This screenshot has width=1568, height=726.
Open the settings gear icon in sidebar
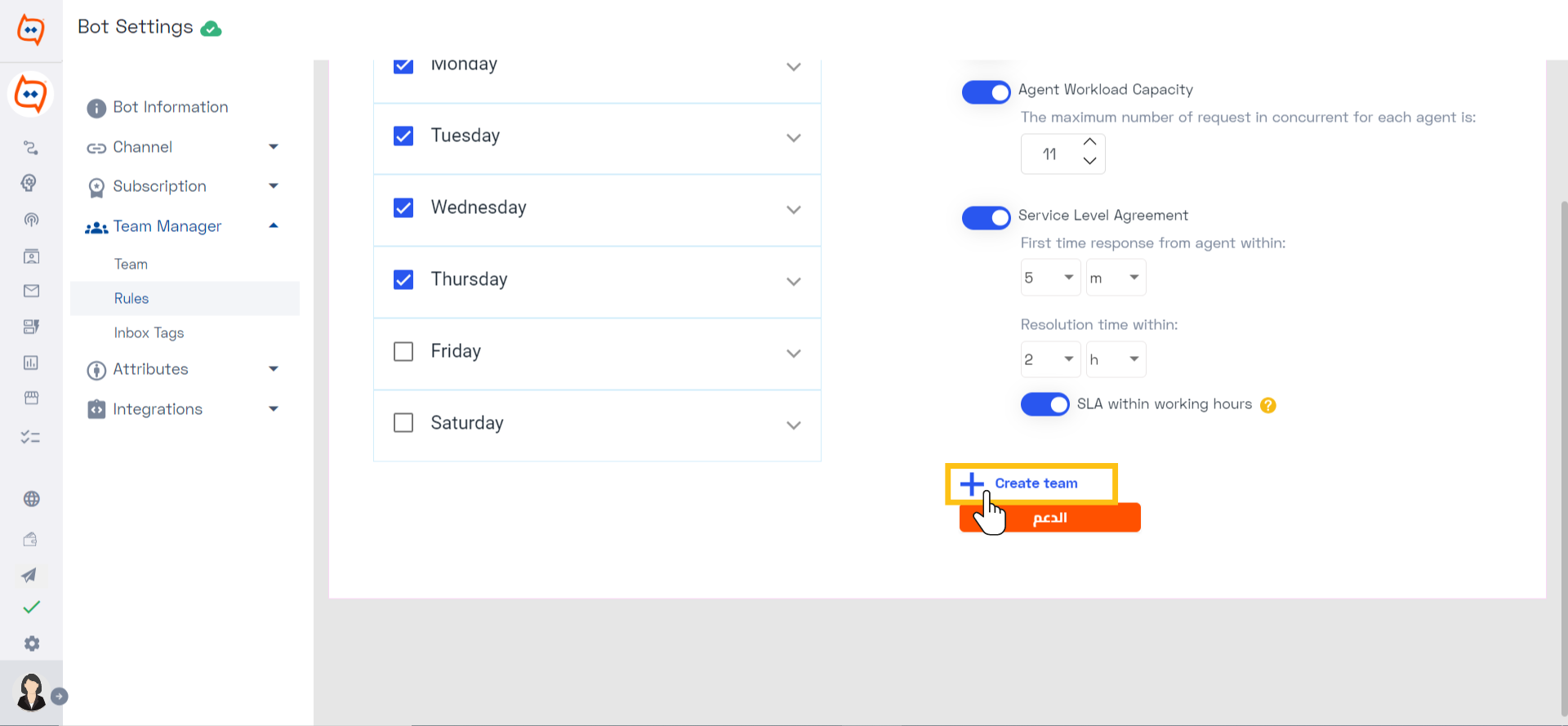coord(31,644)
